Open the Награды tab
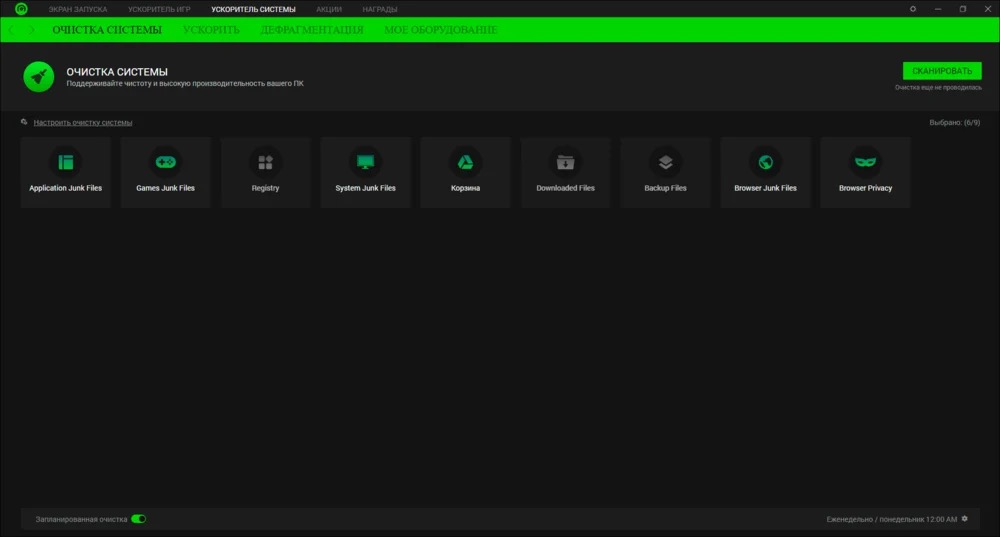Screen dimensions: 1000x537 [x=380, y=10]
